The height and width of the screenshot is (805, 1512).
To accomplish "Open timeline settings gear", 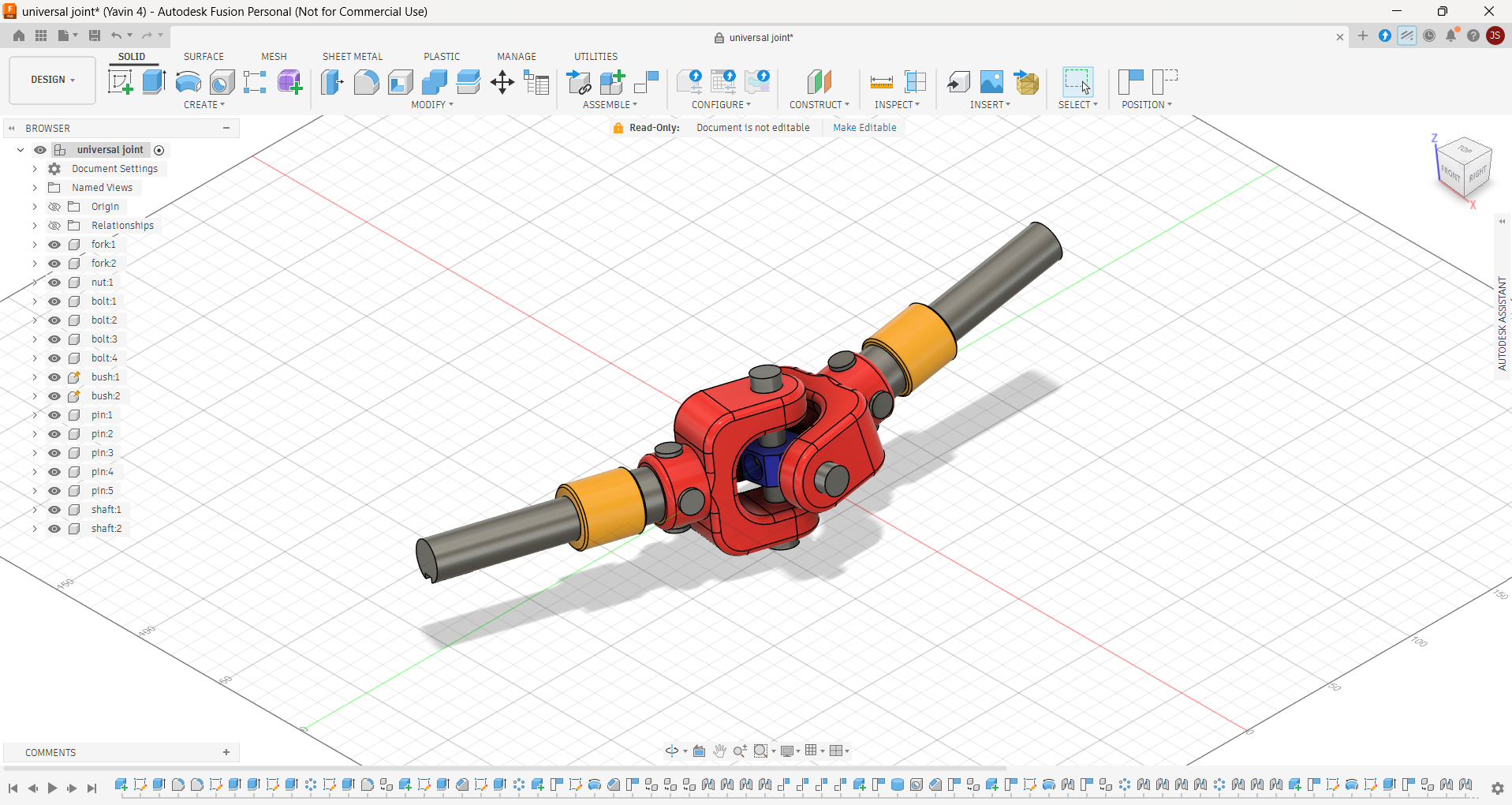I will tap(1497, 788).
